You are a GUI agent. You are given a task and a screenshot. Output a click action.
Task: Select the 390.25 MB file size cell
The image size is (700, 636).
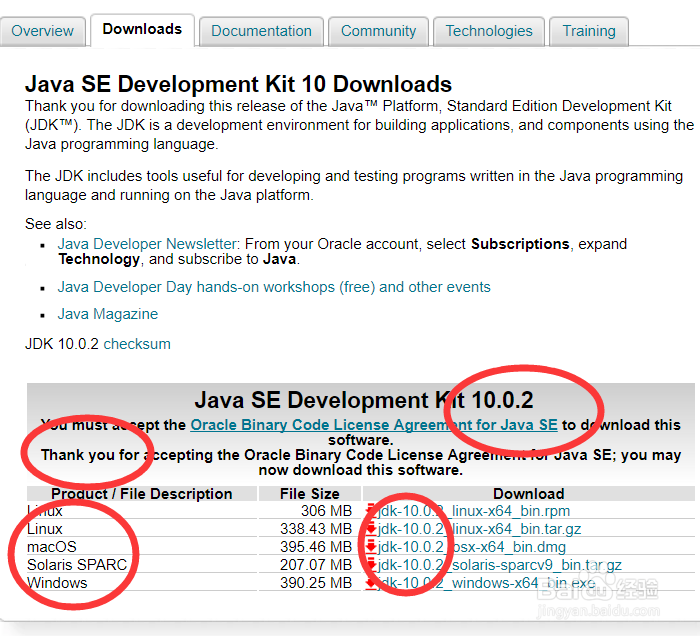pos(316,583)
